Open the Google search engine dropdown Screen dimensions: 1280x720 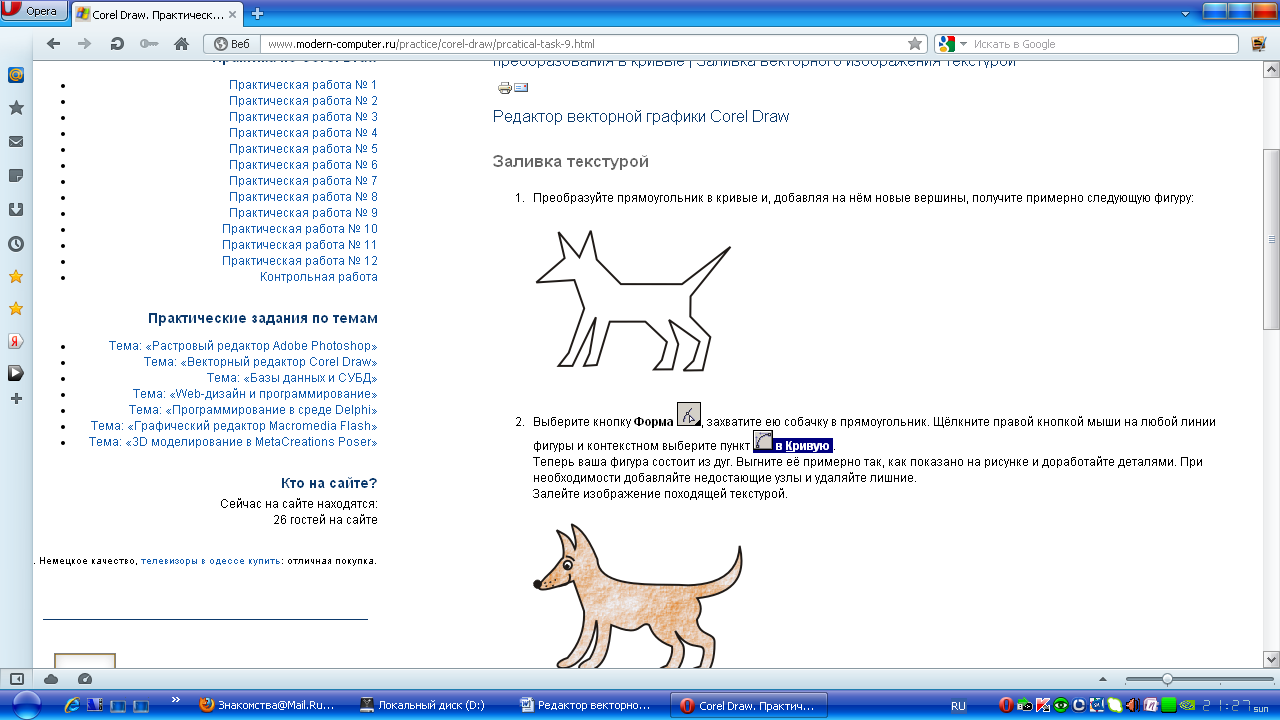click(x=953, y=44)
